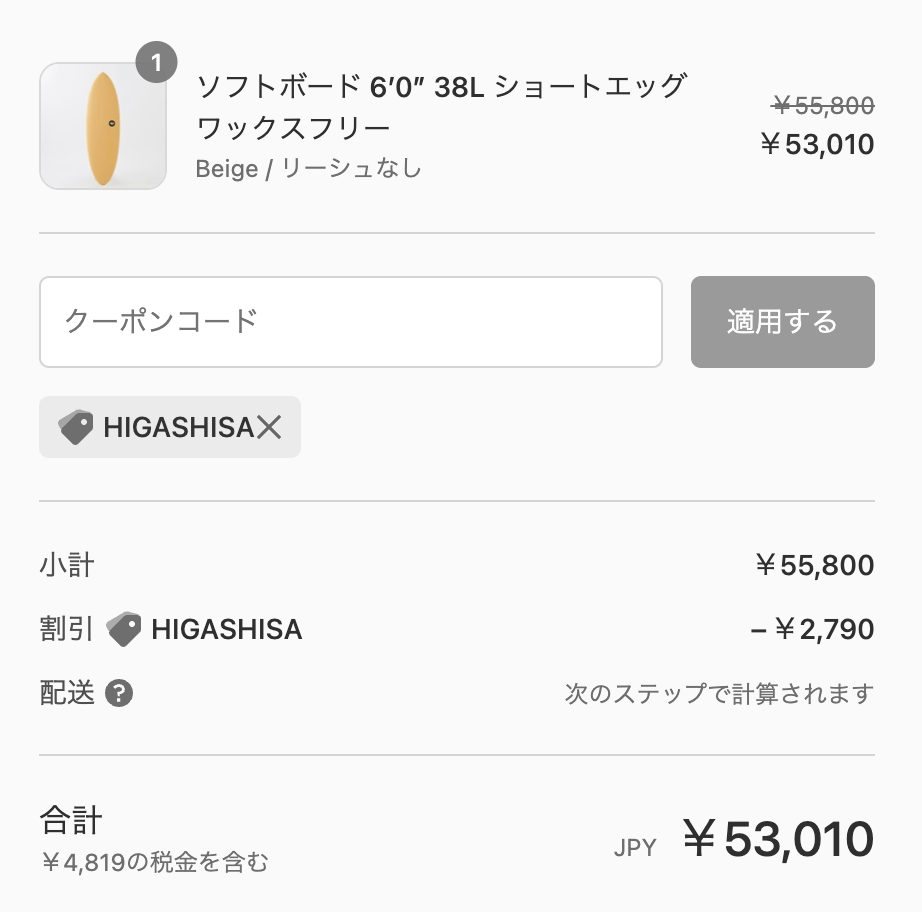Click the discount amount −¥2,790
The image size is (922, 912).
point(813,629)
